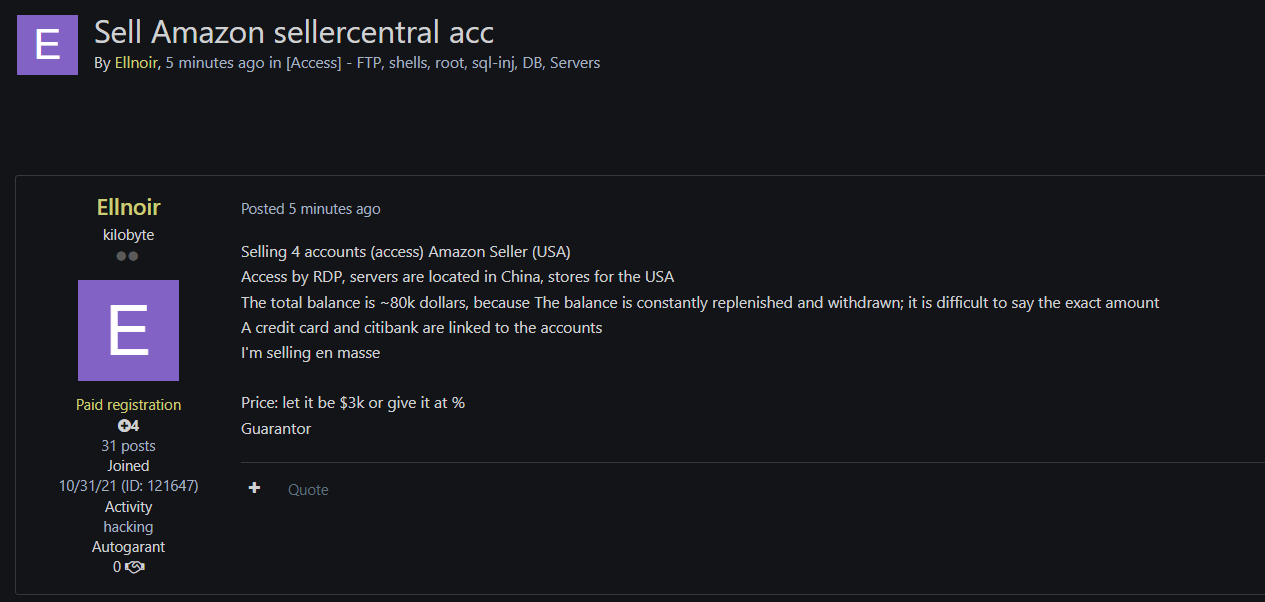Open the large Ellnoir profile avatar
The image size is (1265, 602).
[x=128, y=330]
